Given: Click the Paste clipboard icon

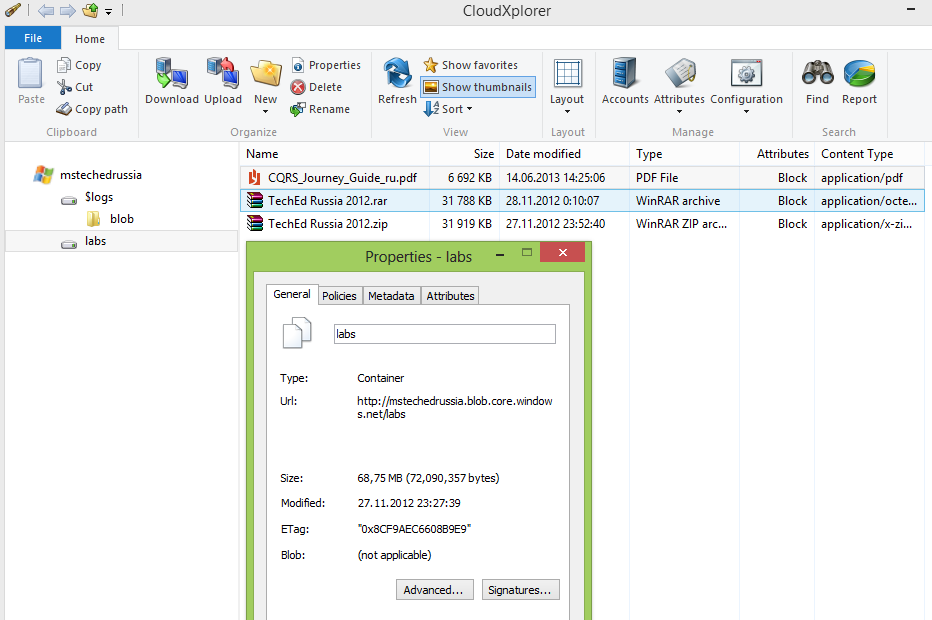Looking at the screenshot, I should pyautogui.click(x=30, y=74).
